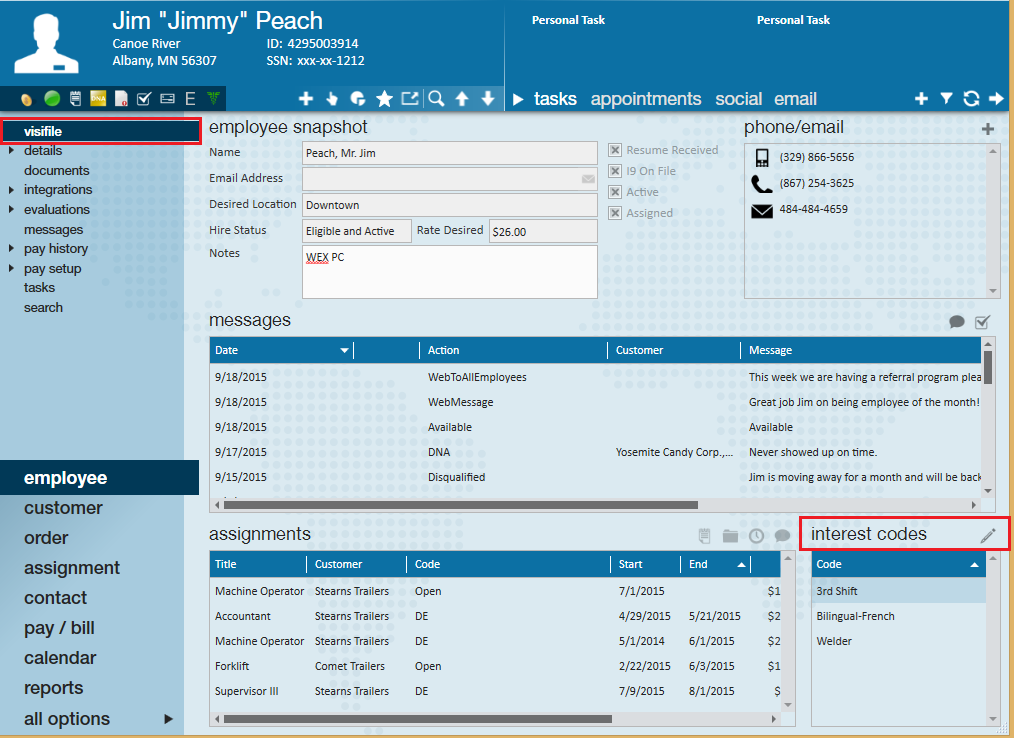
Task: Switch to the appointments tab
Action: point(645,99)
